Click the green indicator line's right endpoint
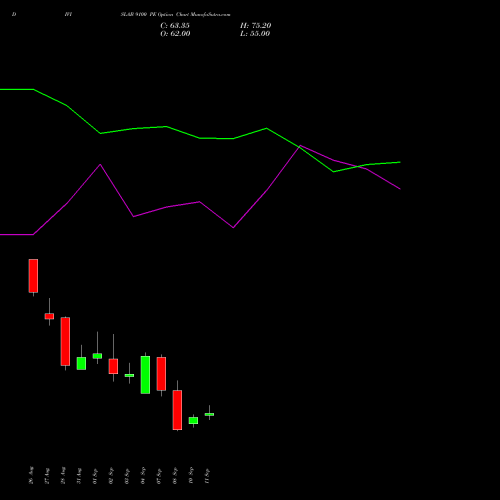This screenshot has height=500, width=500. (x=400, y=162)
